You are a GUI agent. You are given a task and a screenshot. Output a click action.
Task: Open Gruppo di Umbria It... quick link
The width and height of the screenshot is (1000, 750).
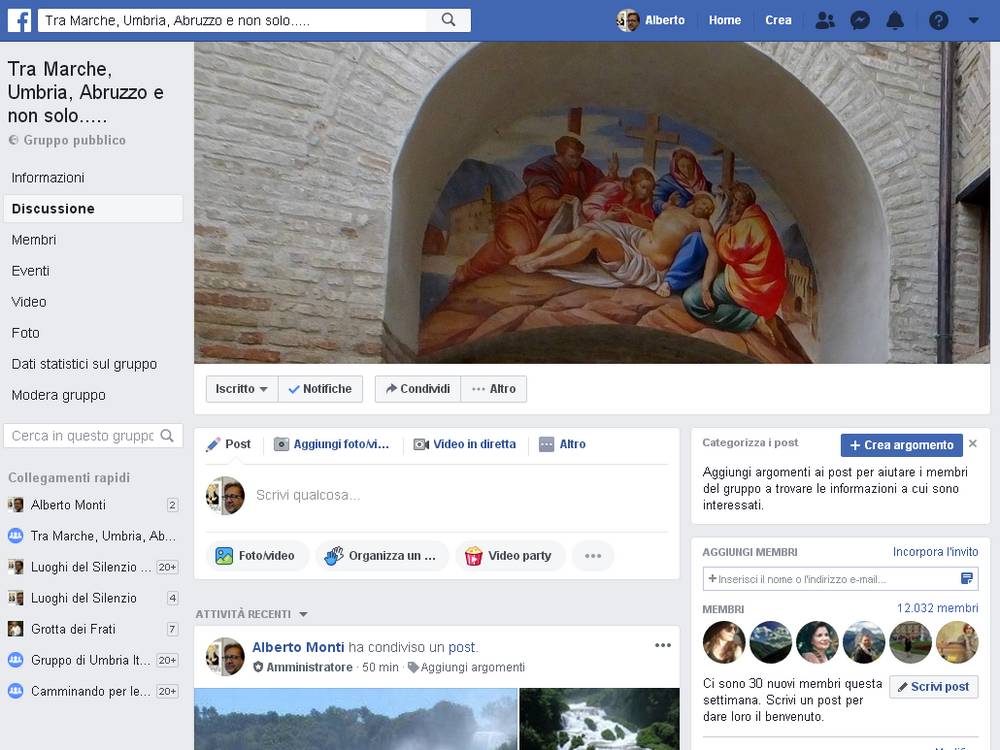(x=93, y=660)
